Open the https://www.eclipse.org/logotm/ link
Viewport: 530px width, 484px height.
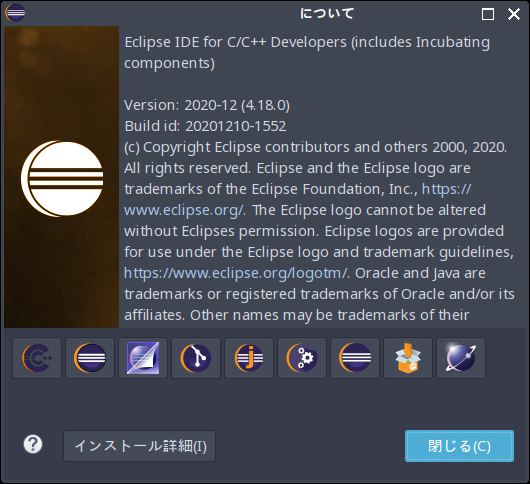pyautogui.click(x=236, y=273)
